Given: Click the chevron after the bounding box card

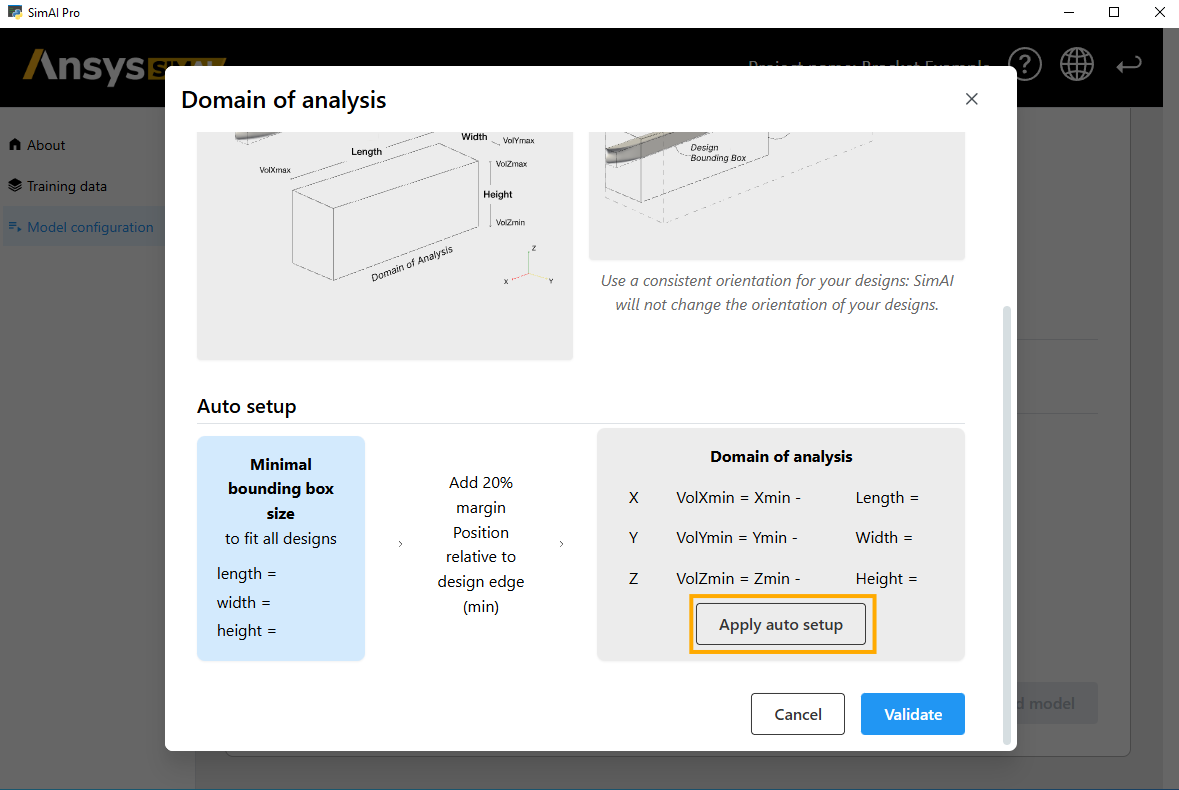Looking at the screenshot, I should click(x=401, y=544).
